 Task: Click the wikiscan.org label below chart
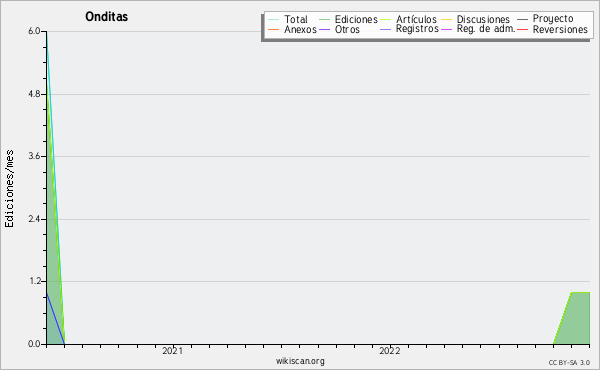click(x=300, y=361)
